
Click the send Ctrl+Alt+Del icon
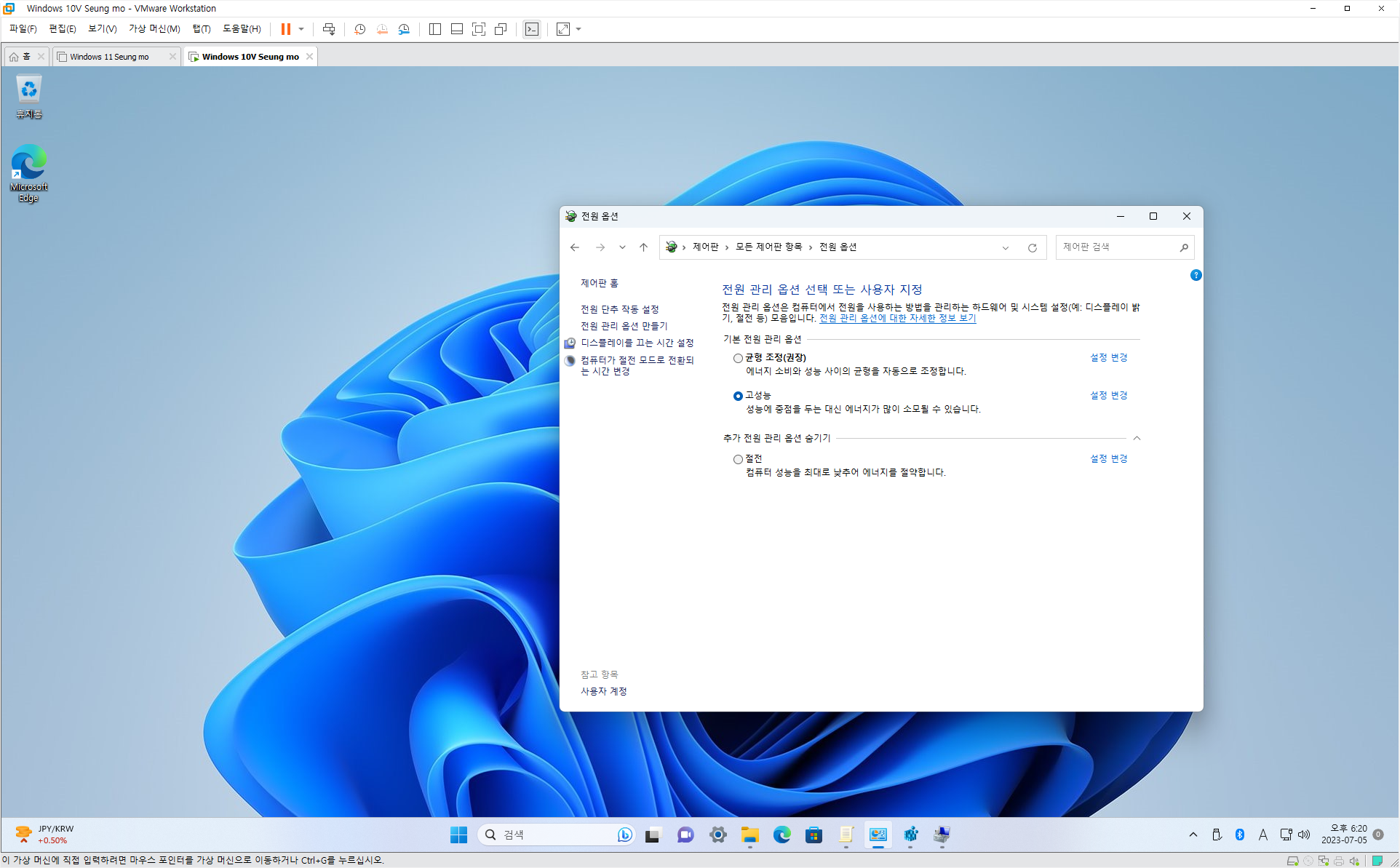pyautogui.click(x=329, y=29)
